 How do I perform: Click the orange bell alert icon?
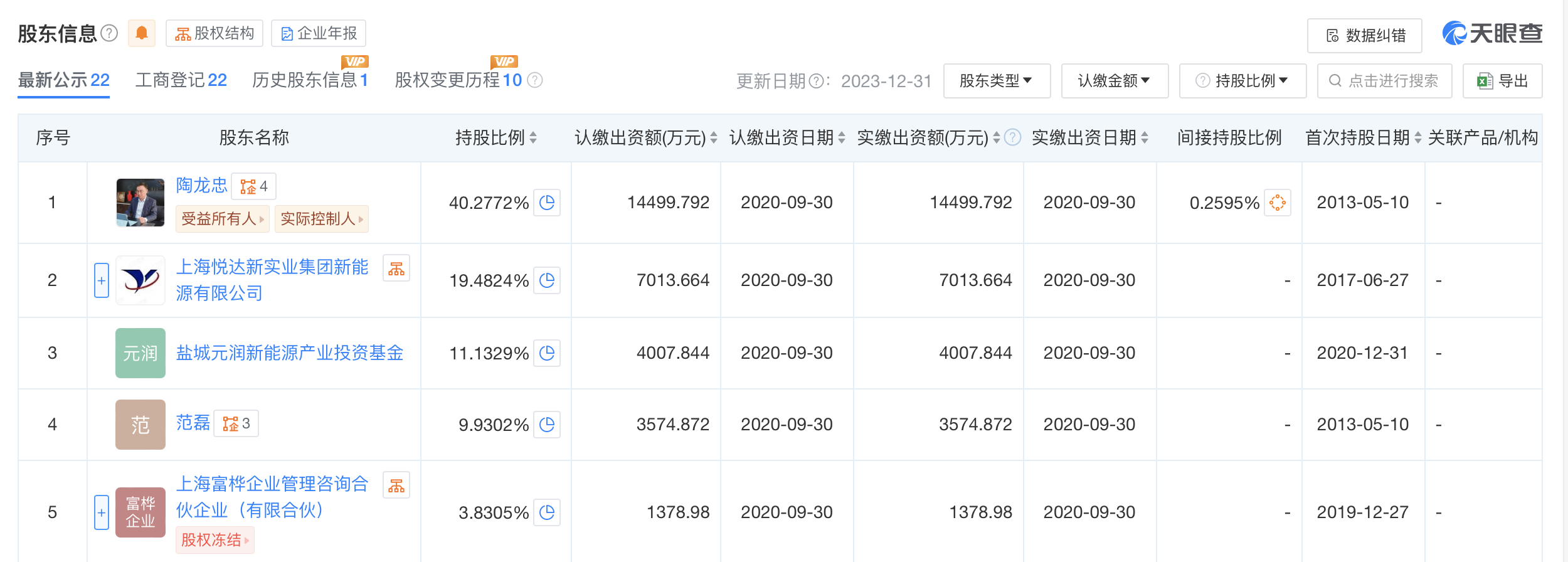click(x=142, y=33)
